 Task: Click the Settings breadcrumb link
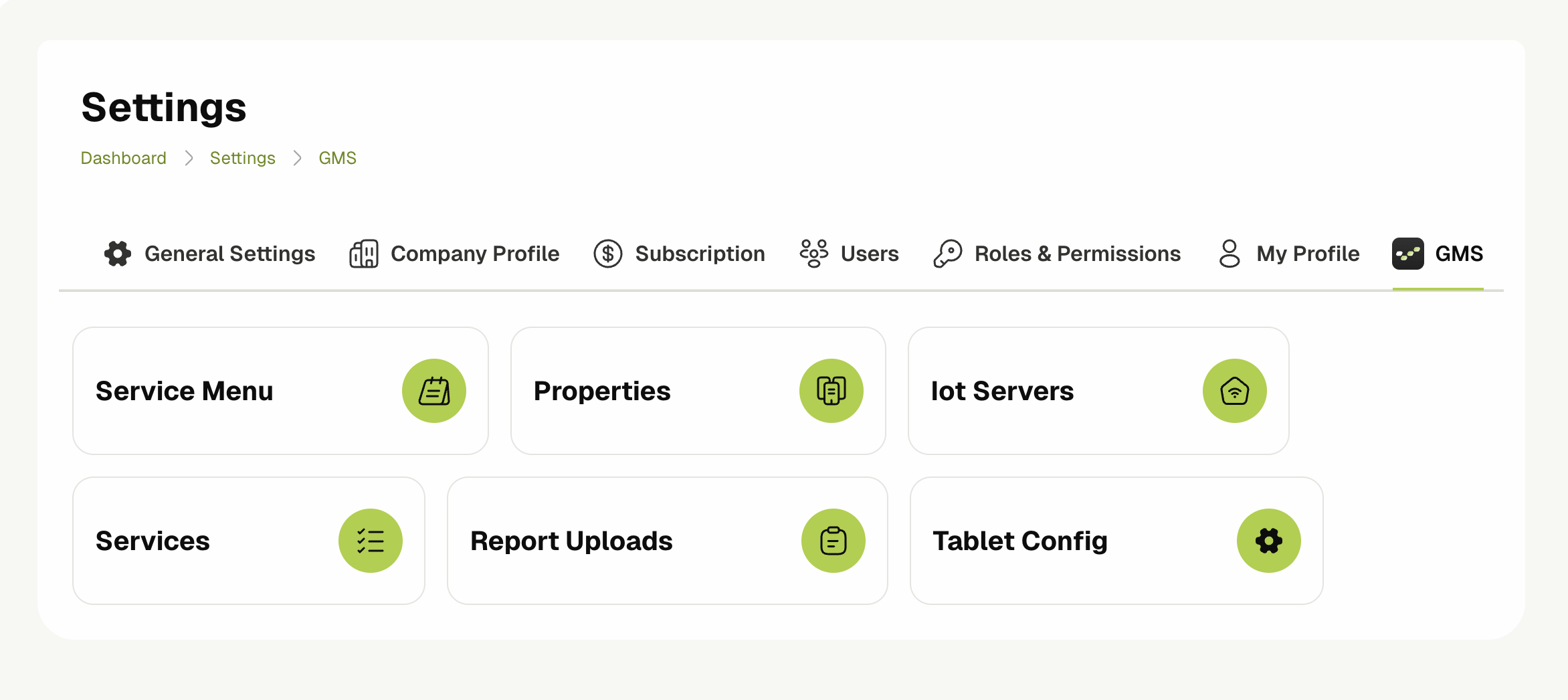[242, 158]
